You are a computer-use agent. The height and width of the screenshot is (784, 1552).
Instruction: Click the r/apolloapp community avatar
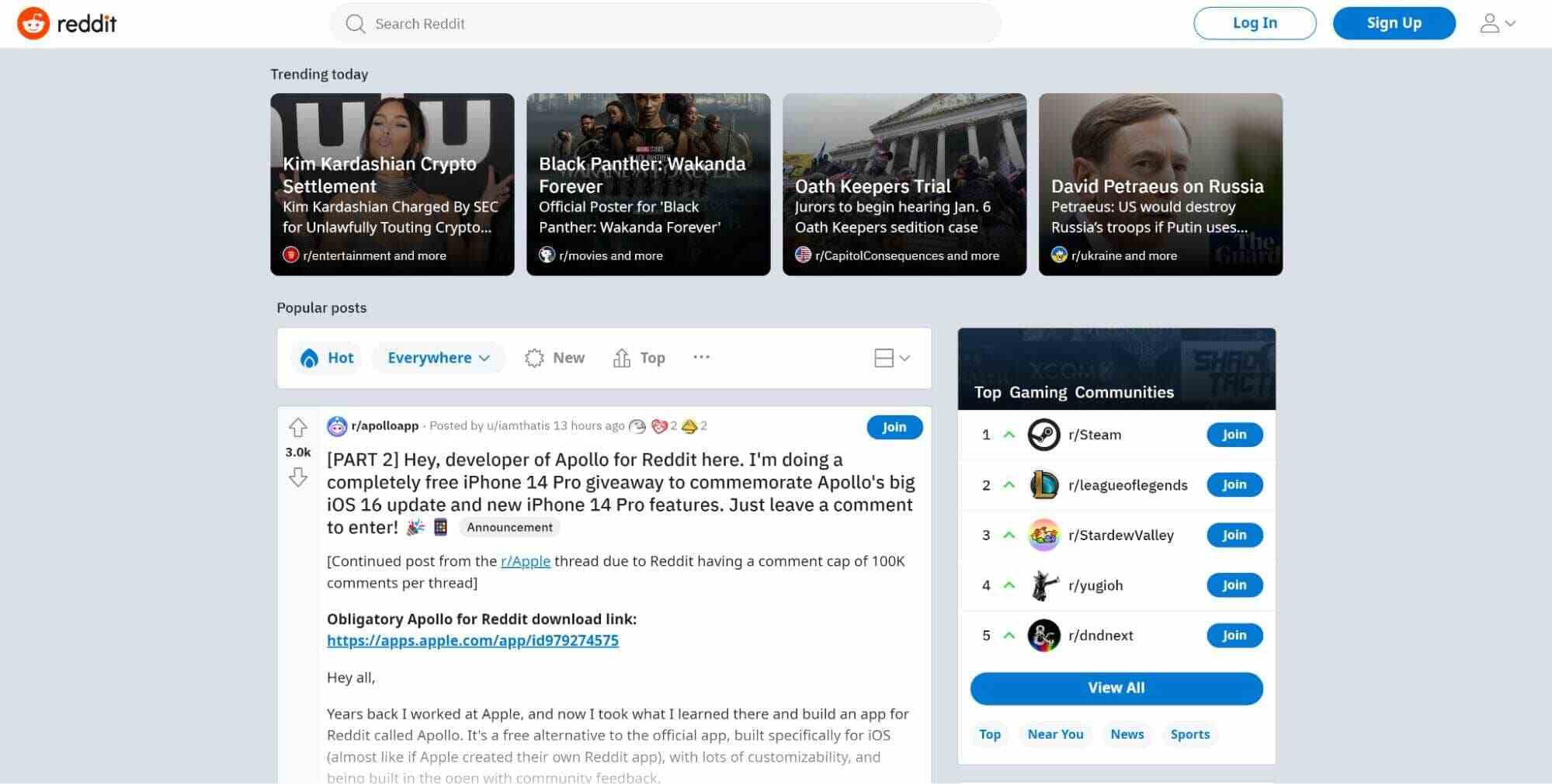point(337,426)
